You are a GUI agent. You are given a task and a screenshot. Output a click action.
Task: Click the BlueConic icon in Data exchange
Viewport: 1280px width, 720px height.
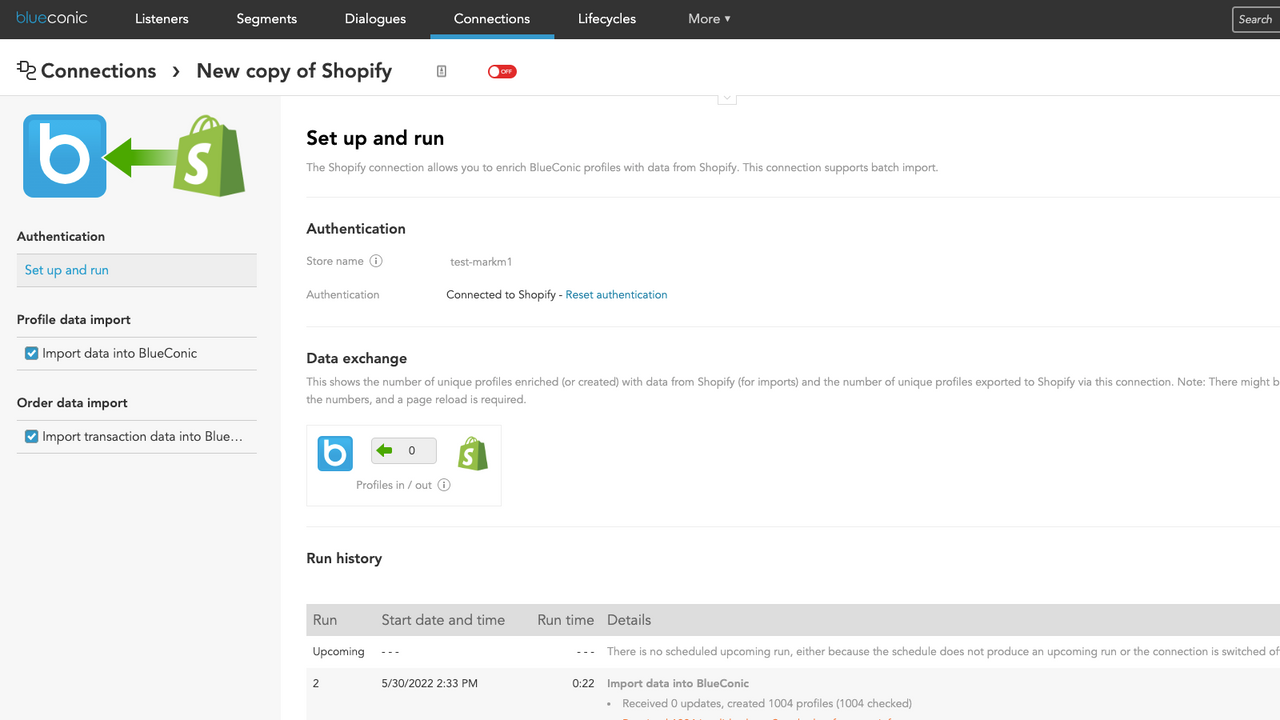(x=335, y=453)
